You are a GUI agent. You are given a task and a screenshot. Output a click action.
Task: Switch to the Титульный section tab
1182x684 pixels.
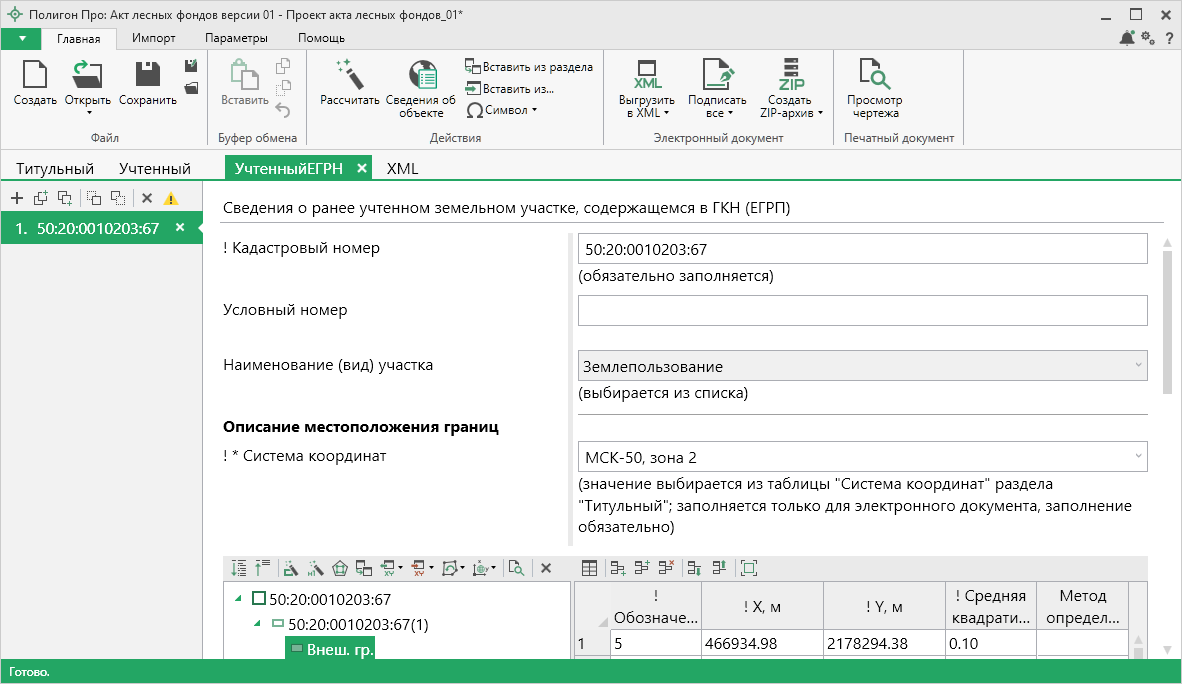[x=55, y=168]
